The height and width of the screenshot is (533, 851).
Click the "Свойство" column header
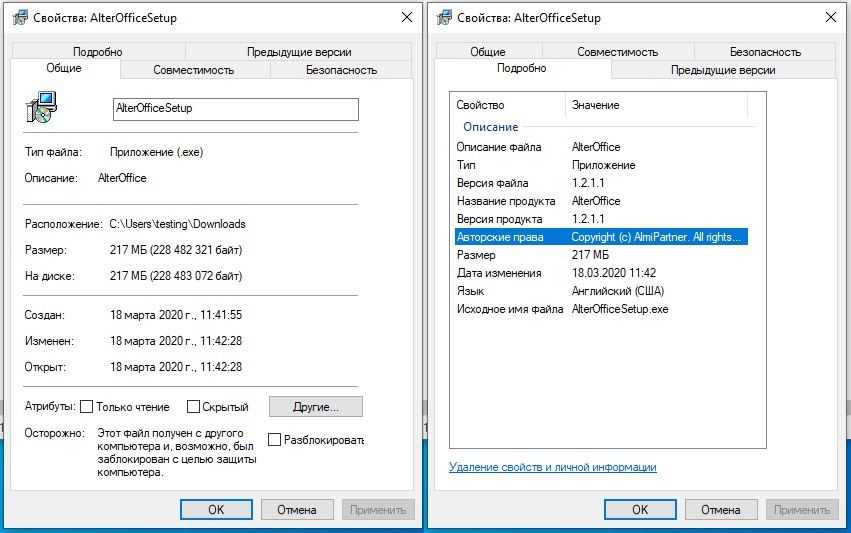click(480, 105)
